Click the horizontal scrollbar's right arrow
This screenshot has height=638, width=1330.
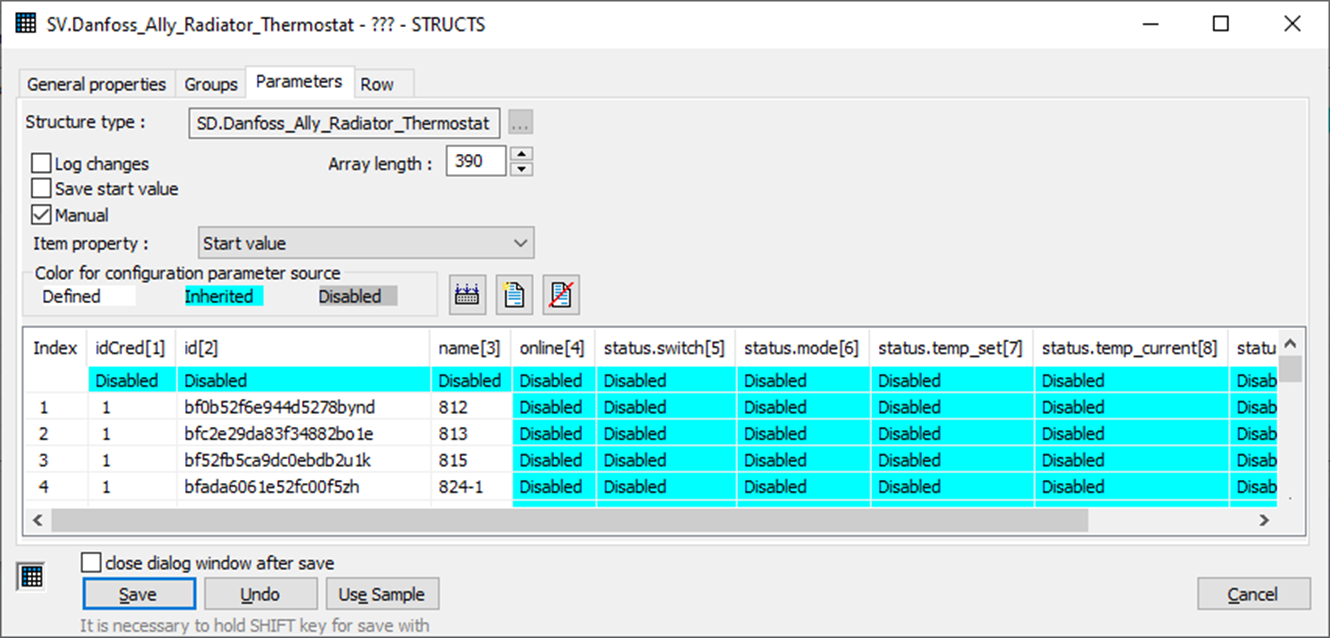point(1264,520)
